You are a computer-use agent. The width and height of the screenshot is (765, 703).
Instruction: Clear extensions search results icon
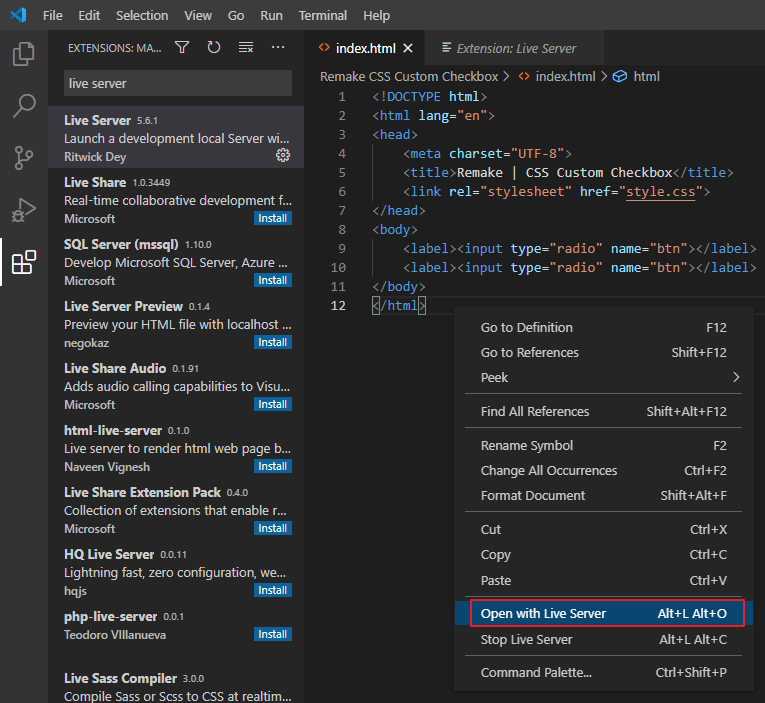[x=246, y=47]
